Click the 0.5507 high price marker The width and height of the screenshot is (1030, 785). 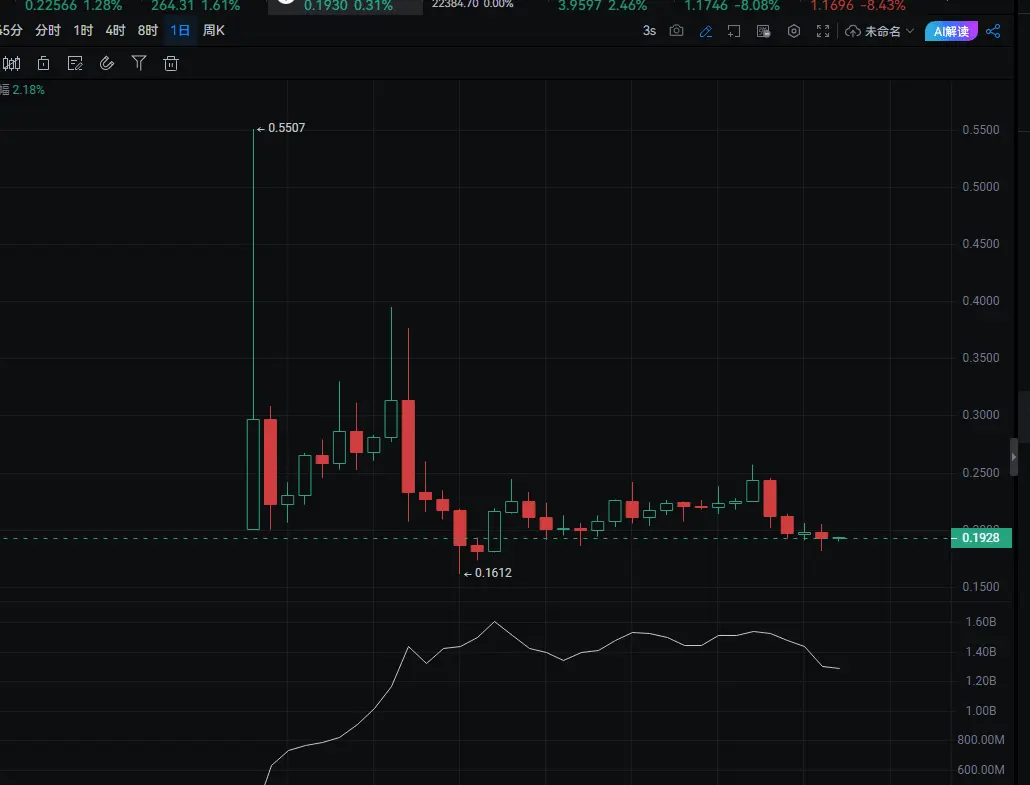[x=281, y=128]
